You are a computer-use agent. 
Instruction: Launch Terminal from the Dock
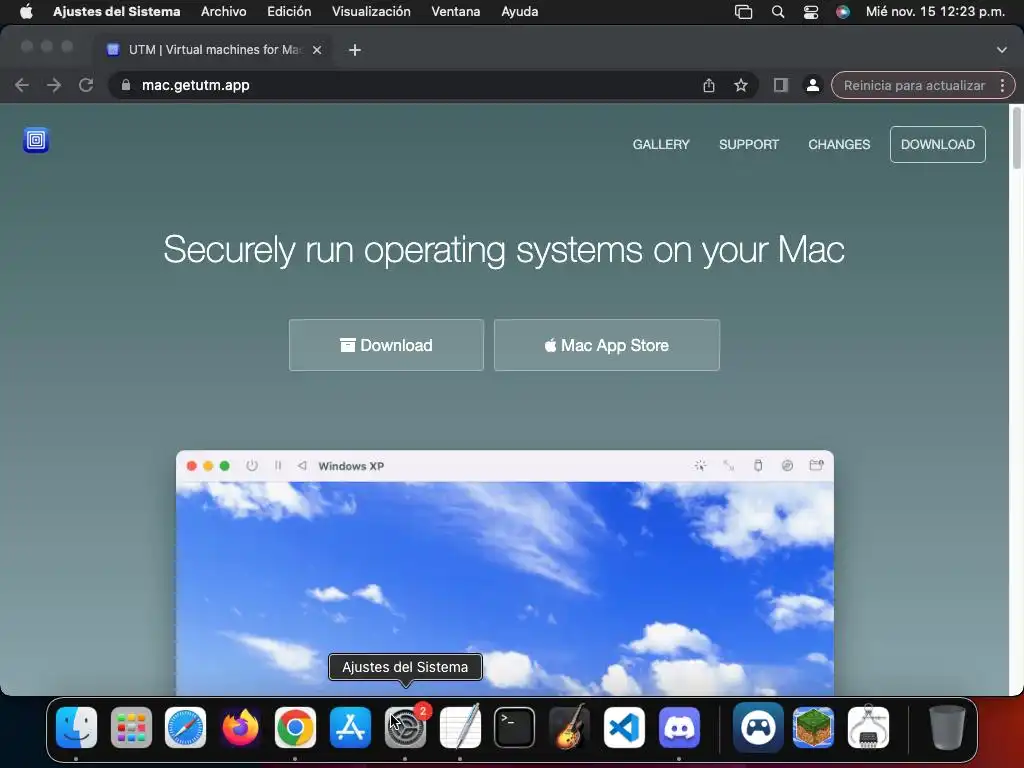(x=515, y=727)
